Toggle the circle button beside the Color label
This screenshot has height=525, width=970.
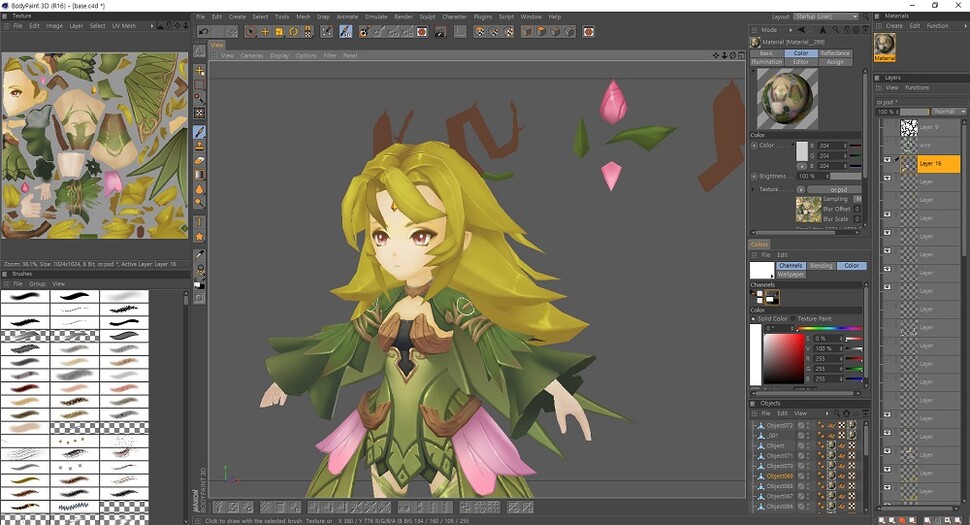click(754, 146)
